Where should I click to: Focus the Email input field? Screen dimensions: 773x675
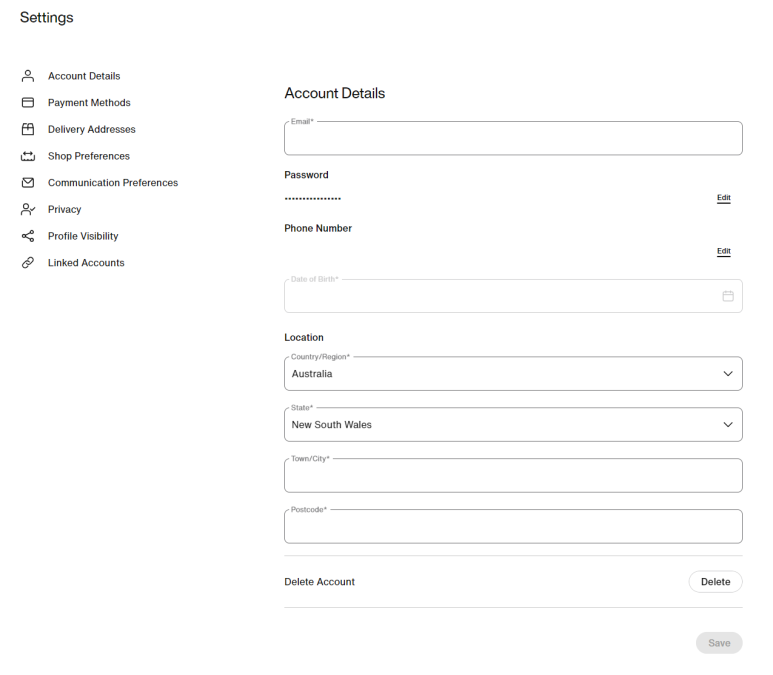pos(513,138)
